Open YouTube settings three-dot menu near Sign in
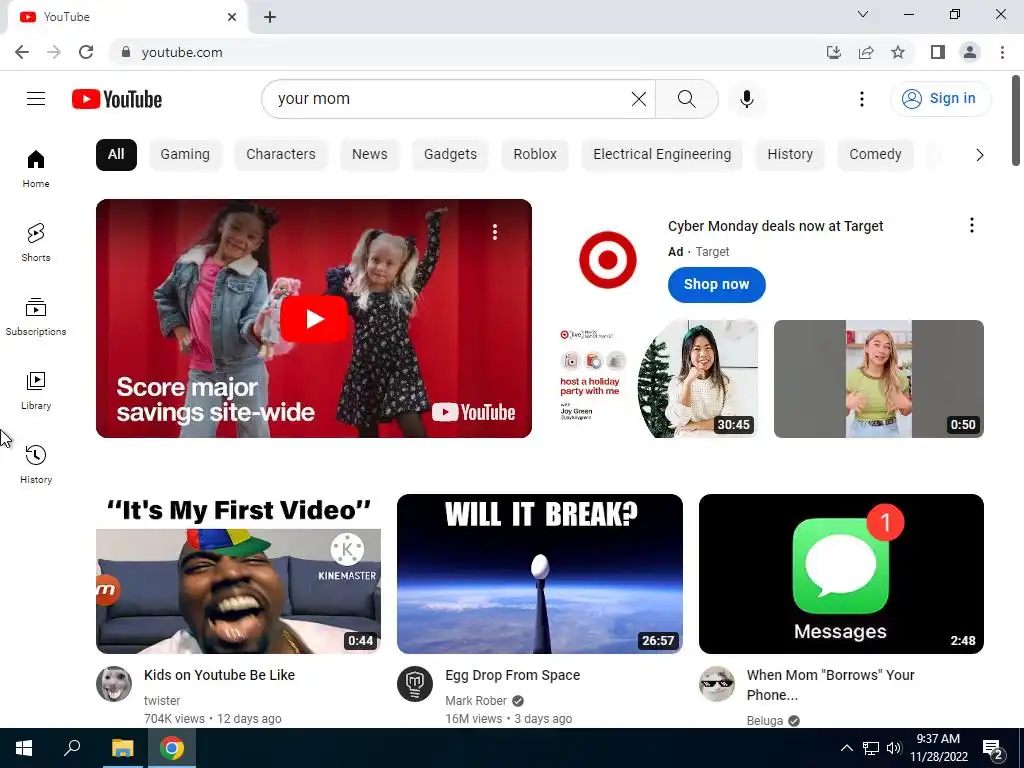 [861, 99]
